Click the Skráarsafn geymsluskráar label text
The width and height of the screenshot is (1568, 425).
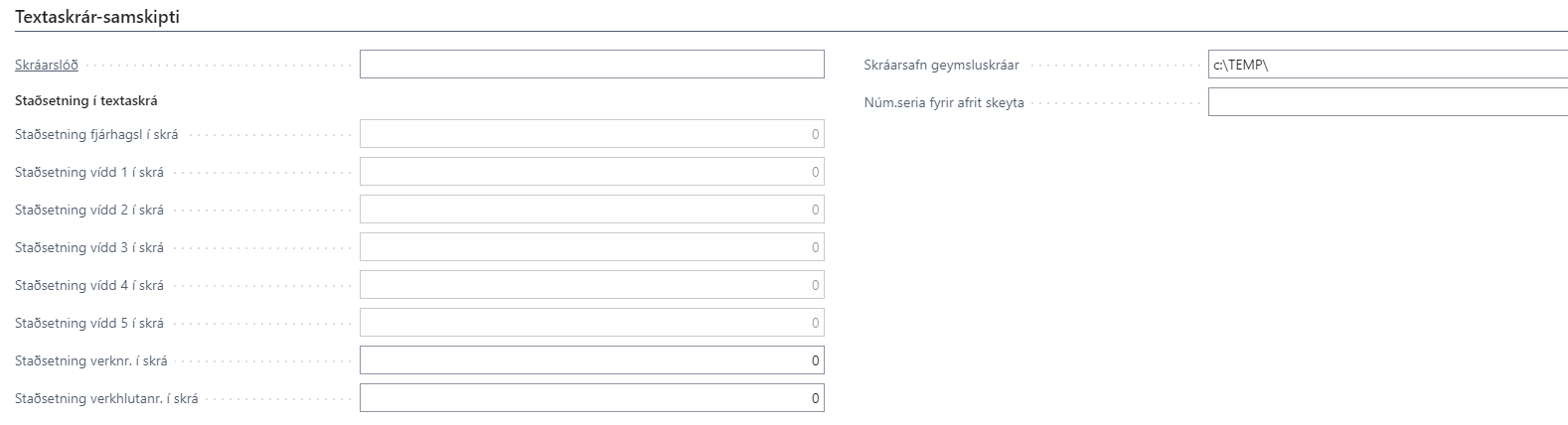pos(941,66)
